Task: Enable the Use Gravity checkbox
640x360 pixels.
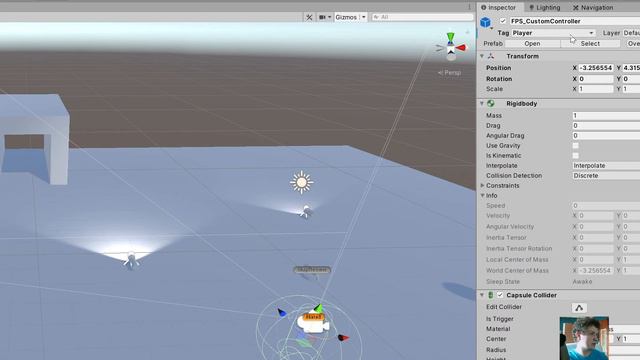Action: click(576, 146)
